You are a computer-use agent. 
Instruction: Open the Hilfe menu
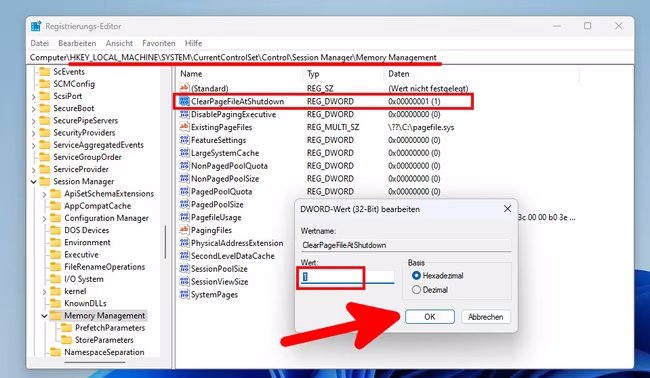(193, 43)
